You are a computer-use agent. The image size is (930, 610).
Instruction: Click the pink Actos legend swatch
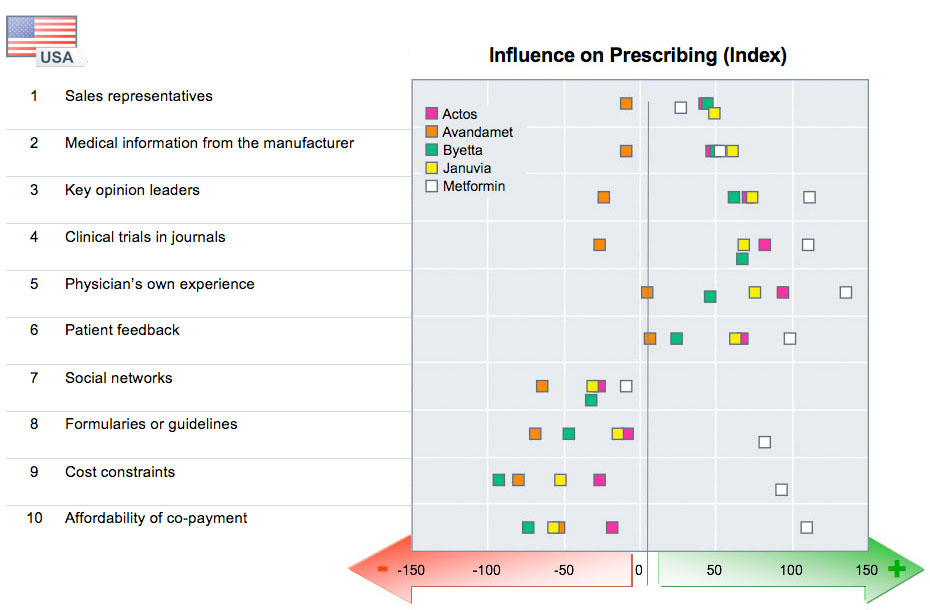coord(432,114)
